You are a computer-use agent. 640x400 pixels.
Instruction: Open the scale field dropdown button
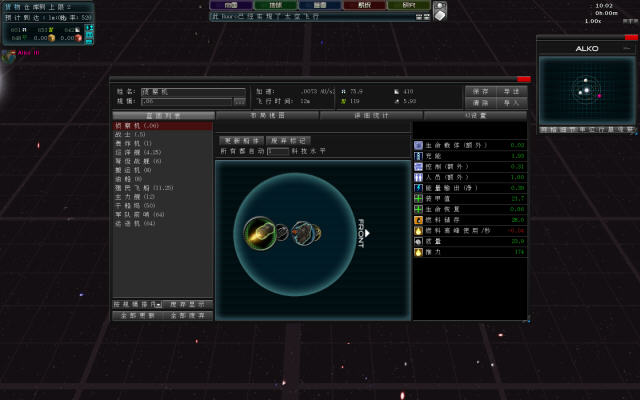click(239, 101)
